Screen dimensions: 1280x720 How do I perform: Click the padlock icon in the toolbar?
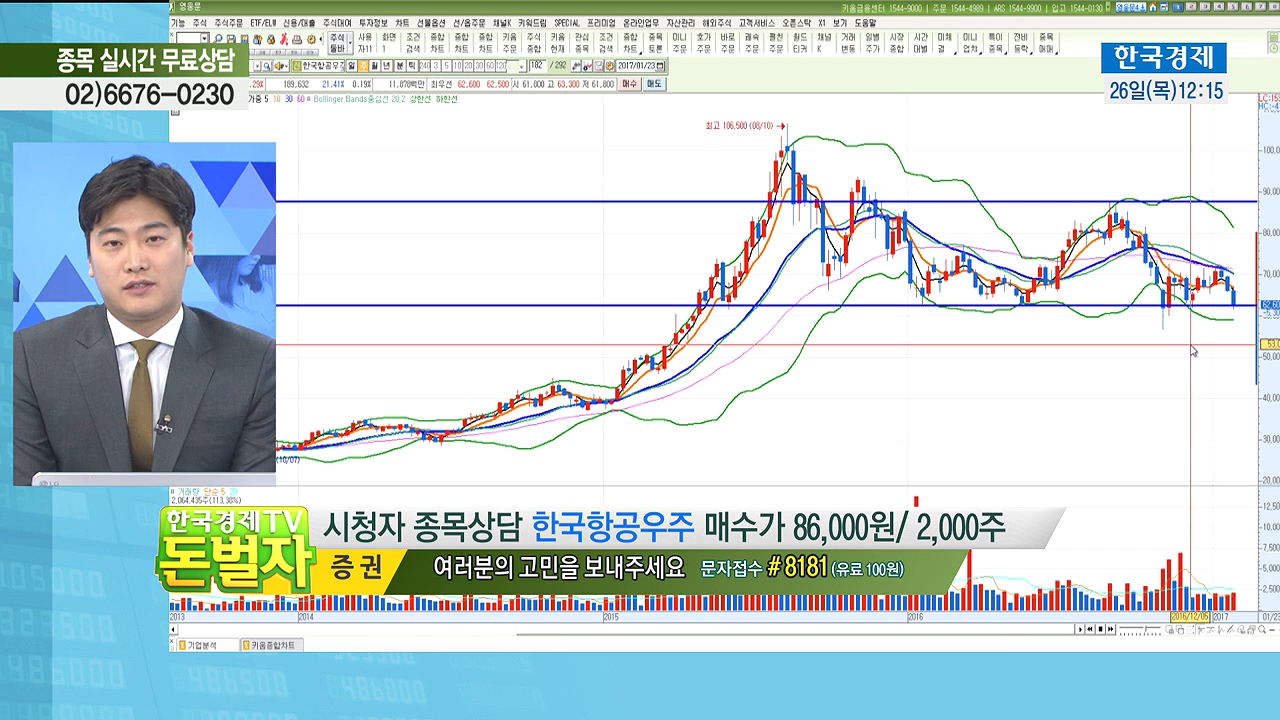click(x=272, y=39)
